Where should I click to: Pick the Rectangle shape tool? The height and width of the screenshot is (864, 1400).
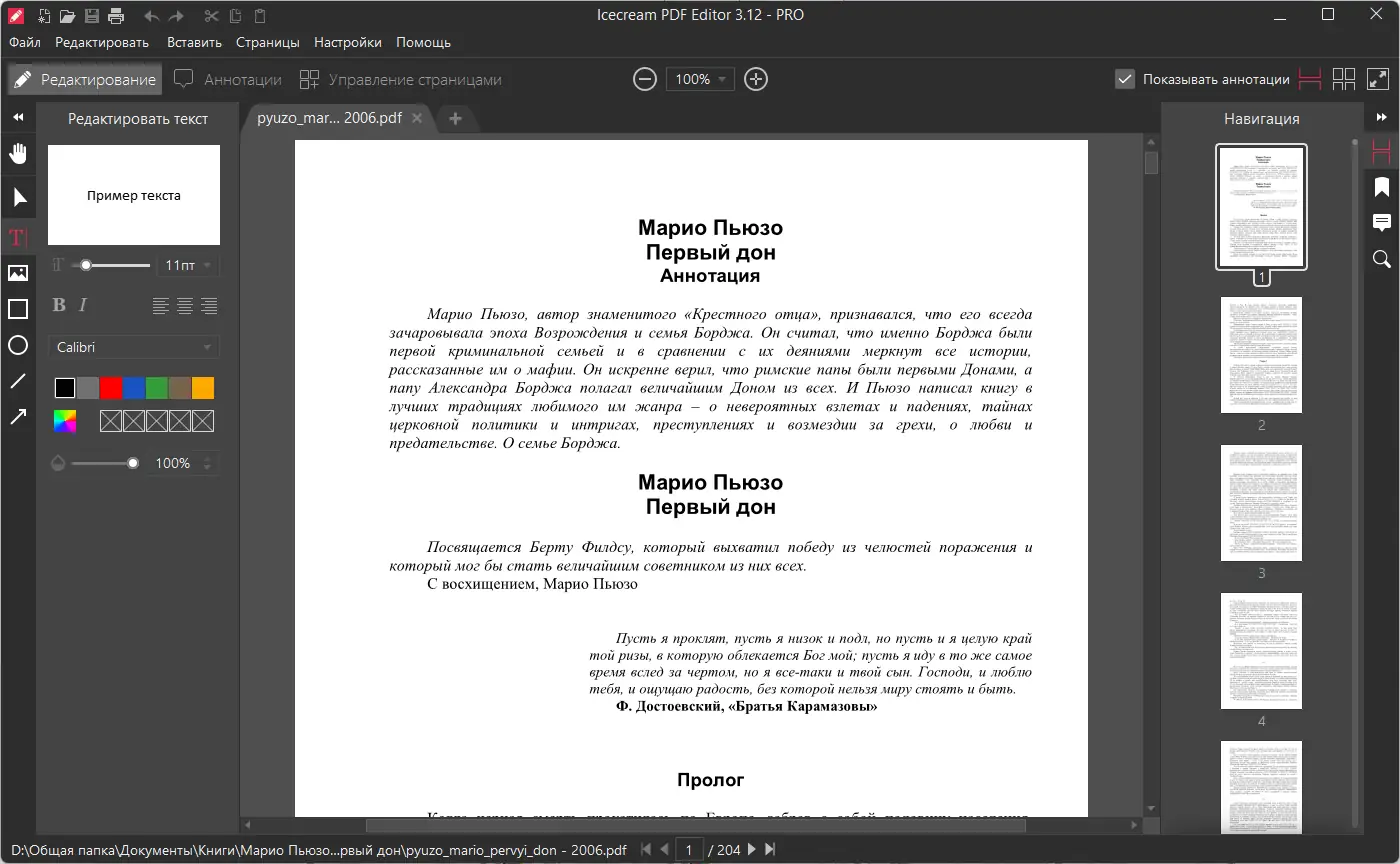click(18, 309)
